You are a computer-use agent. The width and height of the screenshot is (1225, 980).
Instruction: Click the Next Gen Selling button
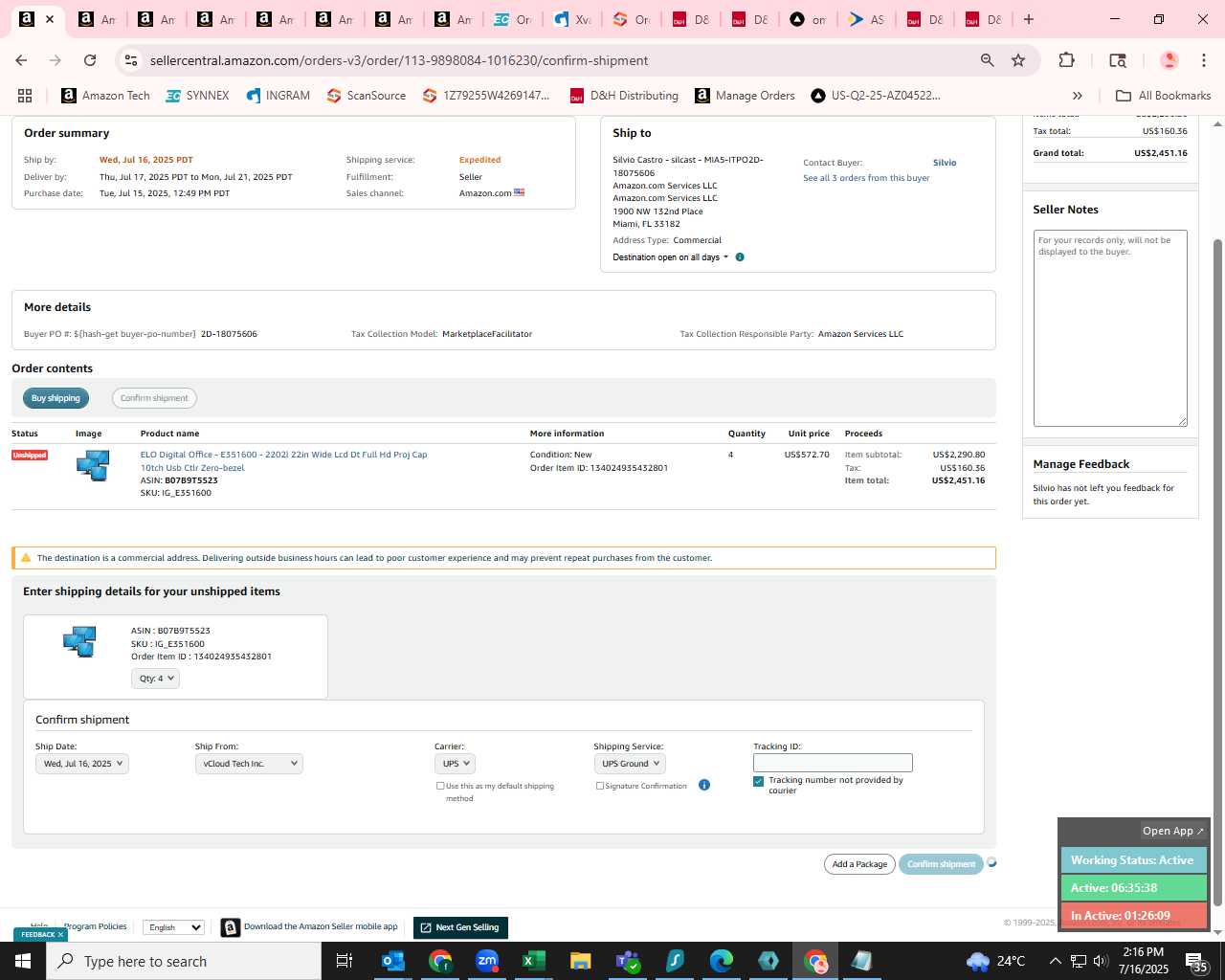460,927
